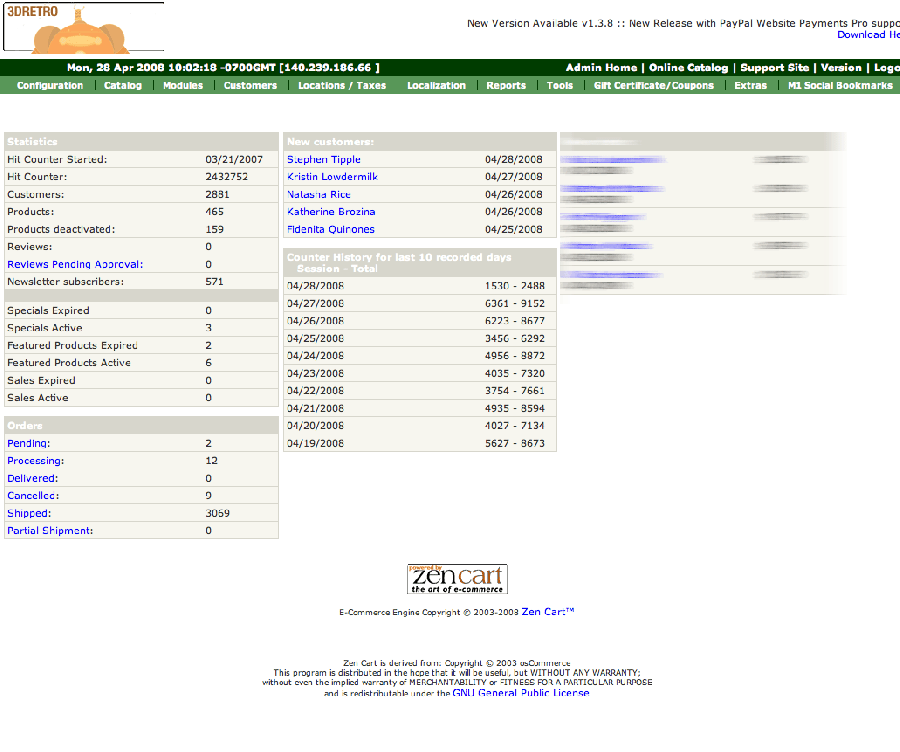Open the Modules menu
This screenshot has height=752, width=900.
pyautogui.click(x=183, y=86)
